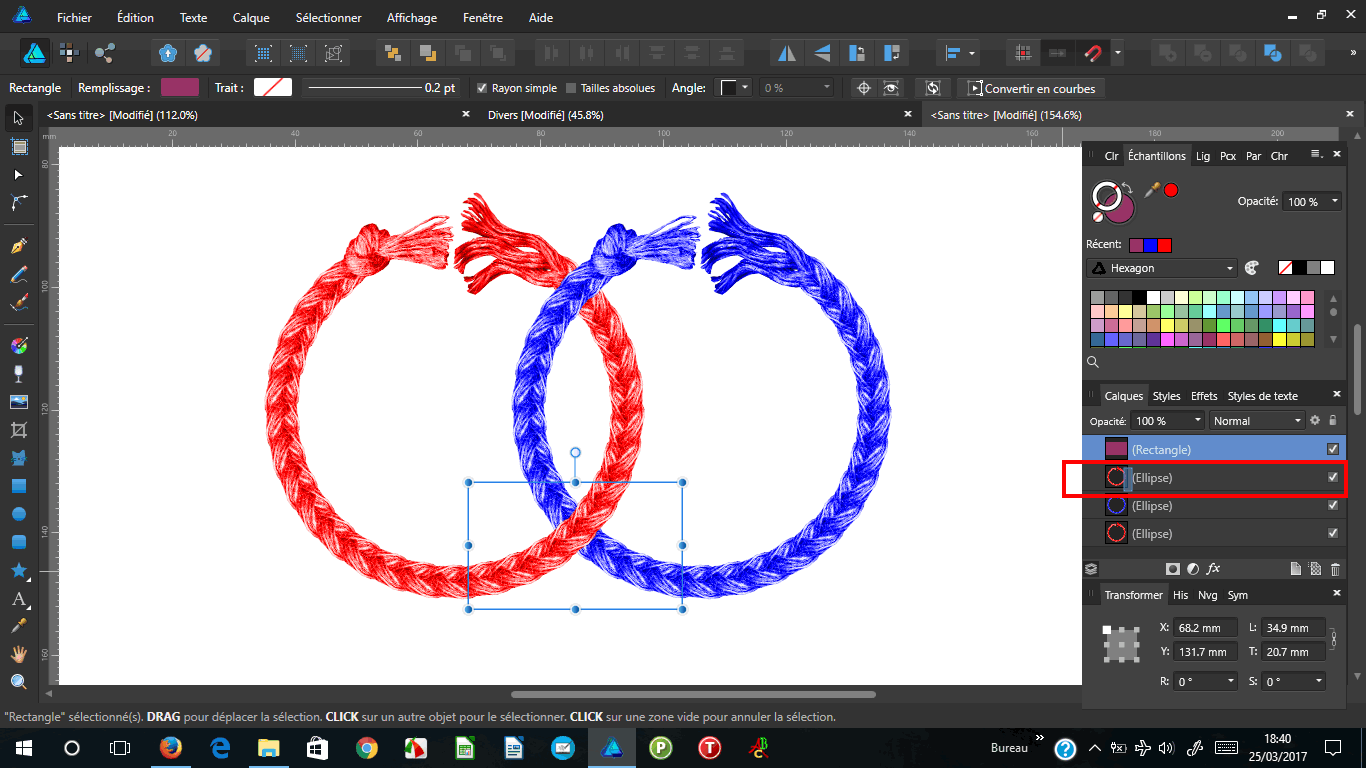Click the L width field 34.9 mm

click(1294, 628)
